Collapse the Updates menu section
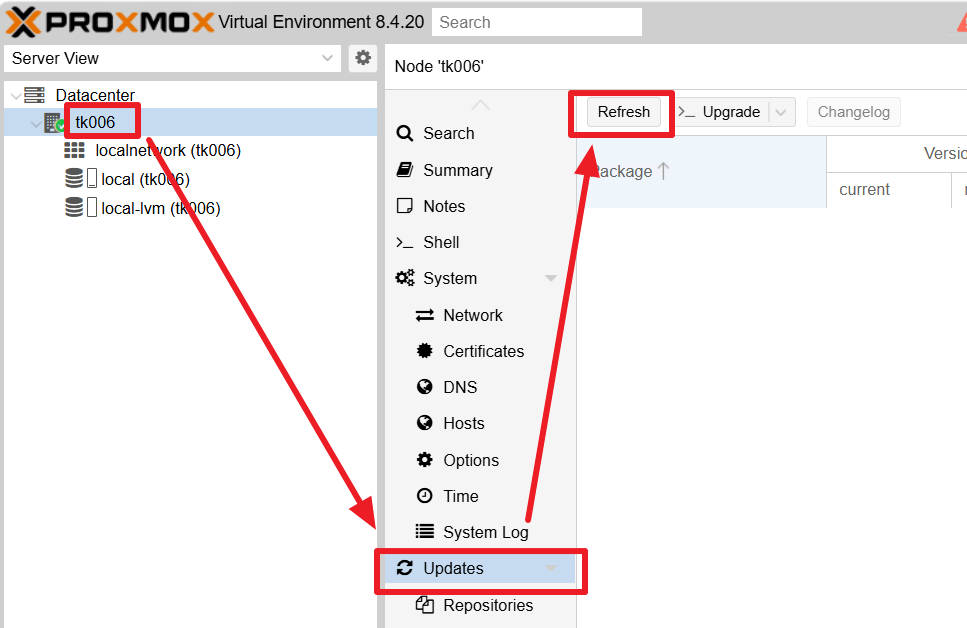Viewport: 967px width, 628px height. click(x=551, y=568)
